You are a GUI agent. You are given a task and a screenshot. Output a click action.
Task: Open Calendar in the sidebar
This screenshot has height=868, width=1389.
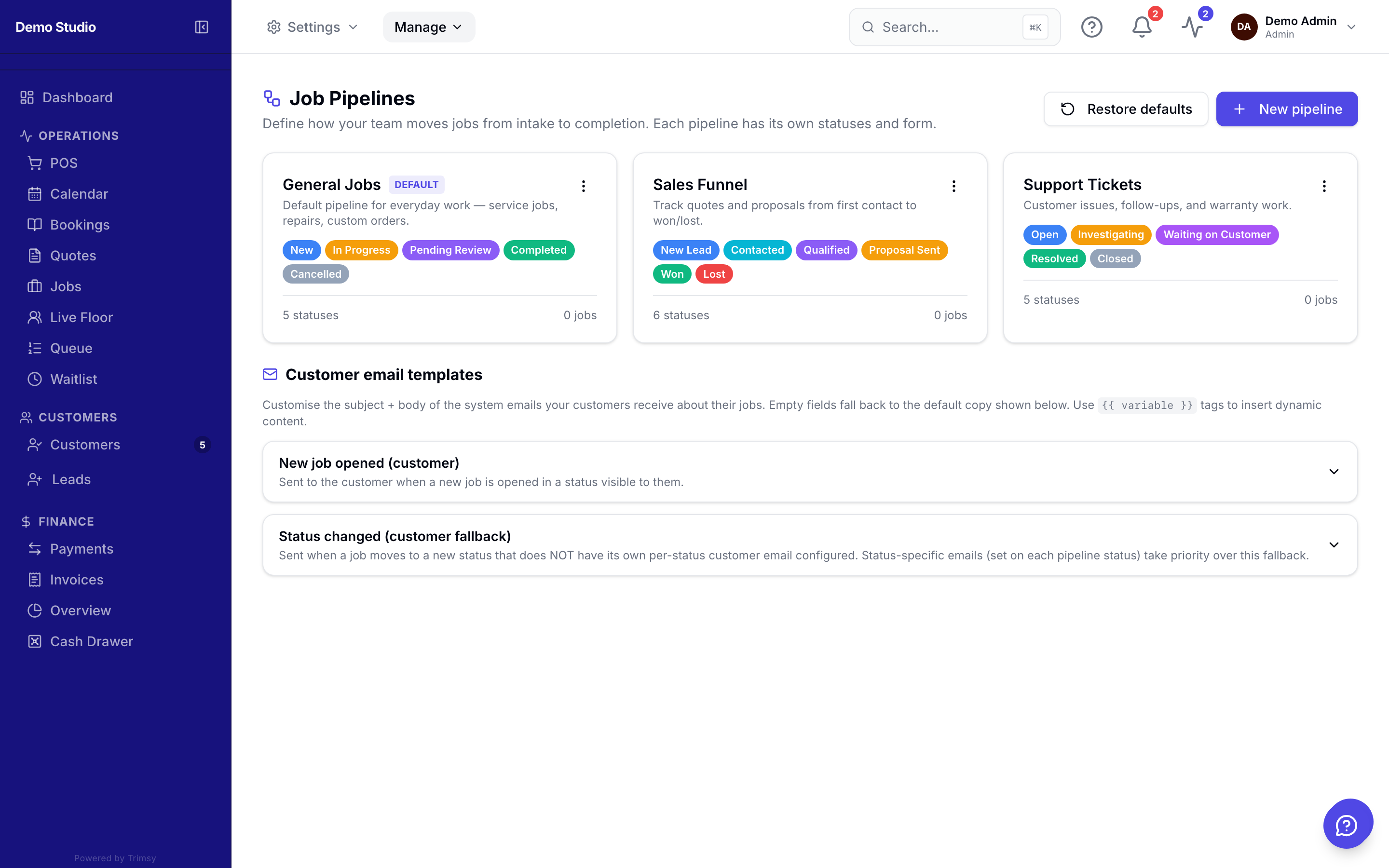pyautogui.click(x=79, y=194)
